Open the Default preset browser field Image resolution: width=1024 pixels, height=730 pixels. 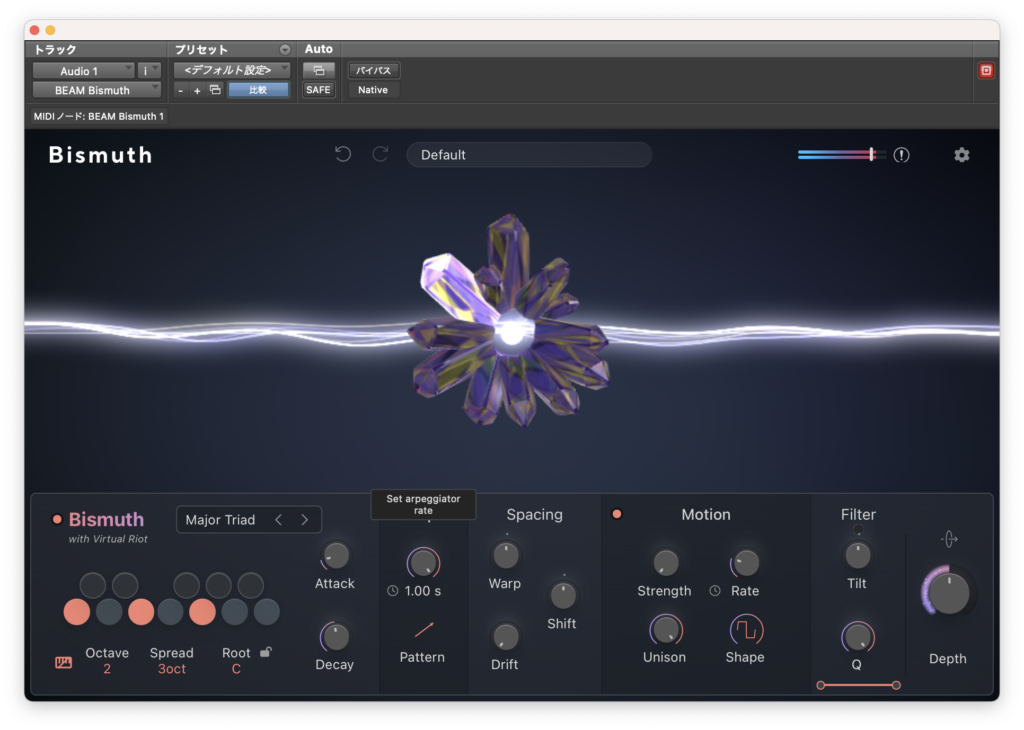[x=529, y=155]
